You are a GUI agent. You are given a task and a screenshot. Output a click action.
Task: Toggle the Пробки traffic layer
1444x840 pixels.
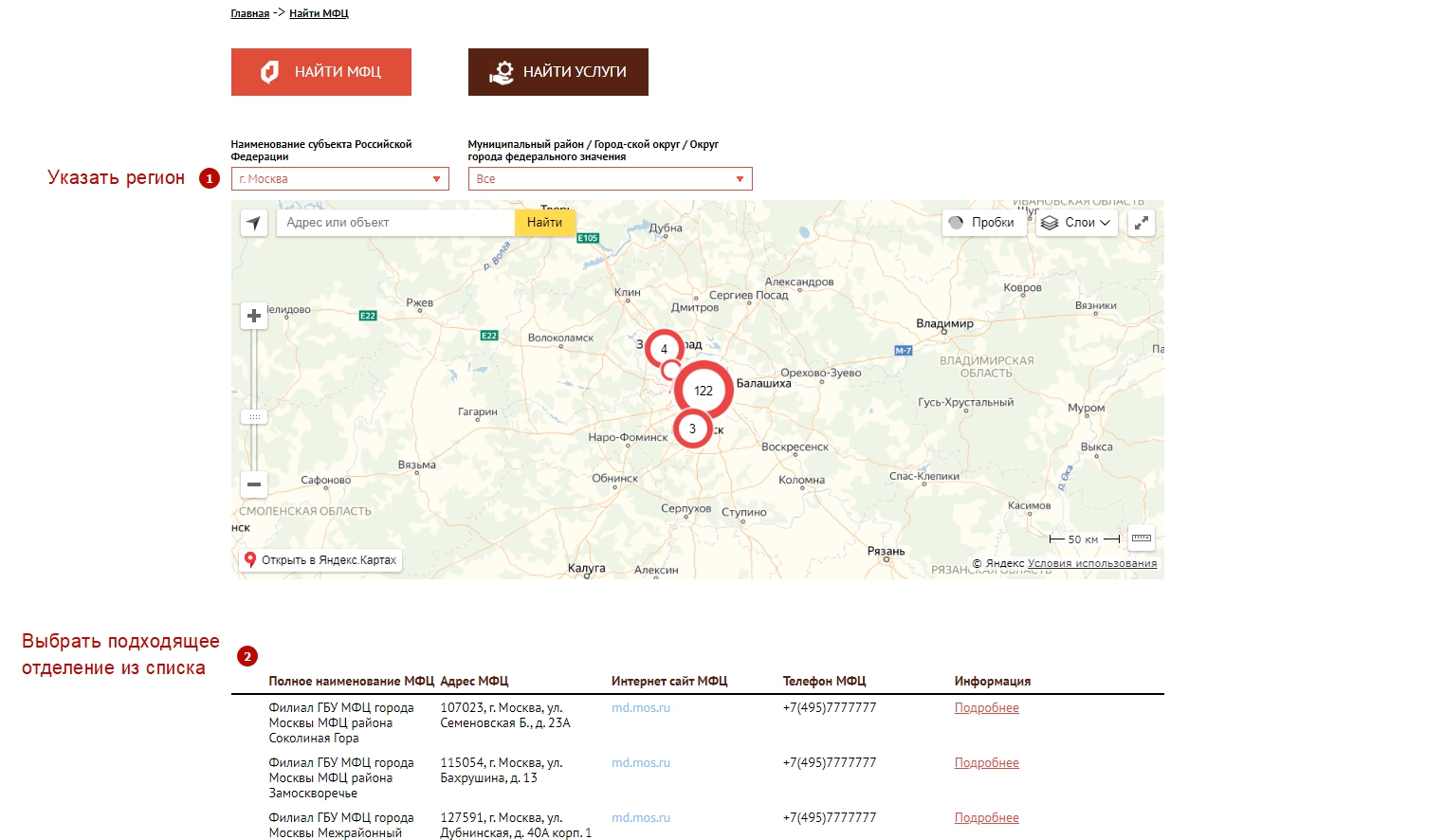tap(982, 223)
